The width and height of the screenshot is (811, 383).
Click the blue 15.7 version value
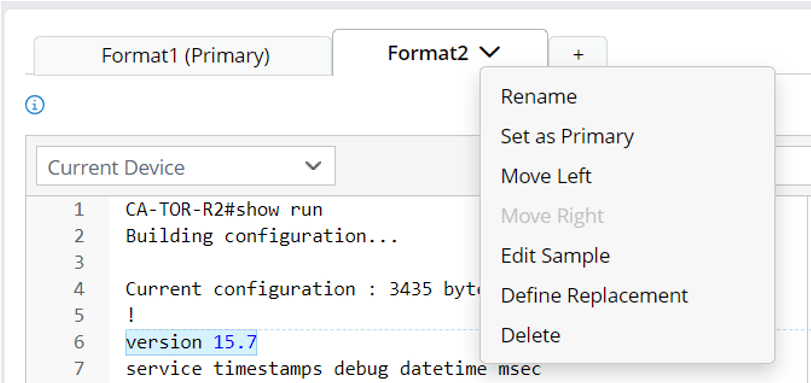pos(235,342)
